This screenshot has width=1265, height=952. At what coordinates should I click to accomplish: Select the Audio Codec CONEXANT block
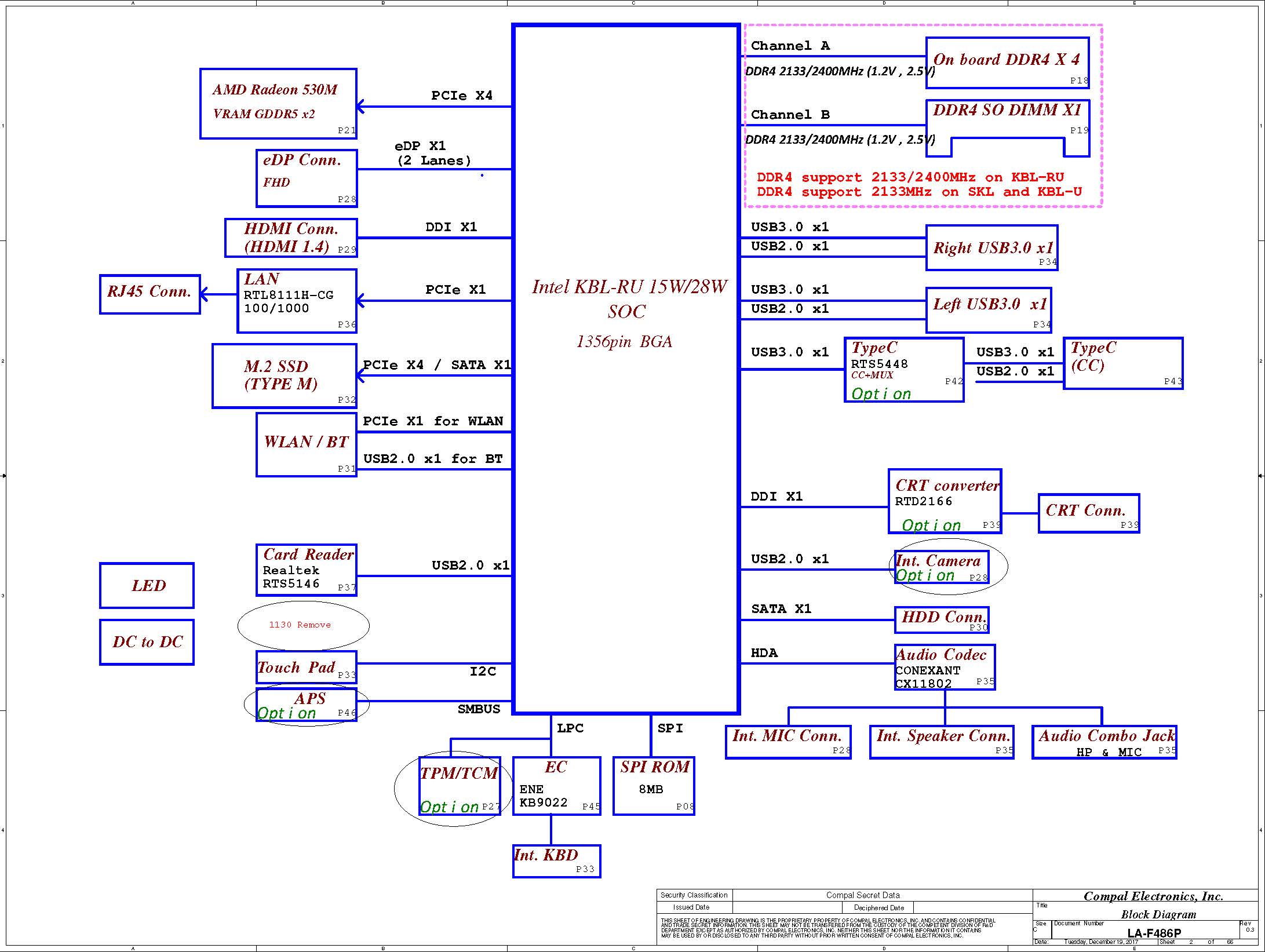pos(945,667)
